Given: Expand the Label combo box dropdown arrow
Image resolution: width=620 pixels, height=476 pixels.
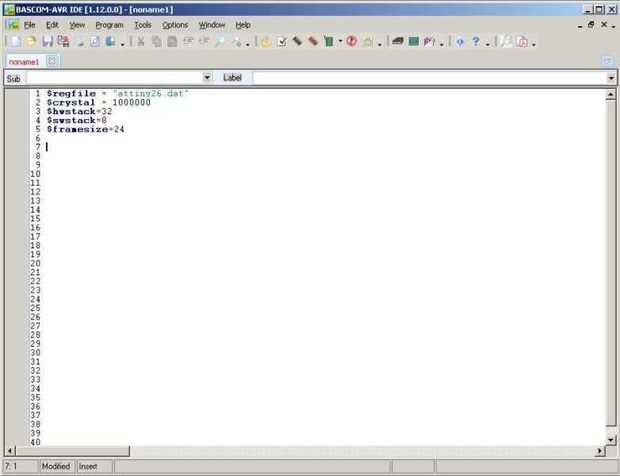Looking at the screenshot, I should click(611, 78).
